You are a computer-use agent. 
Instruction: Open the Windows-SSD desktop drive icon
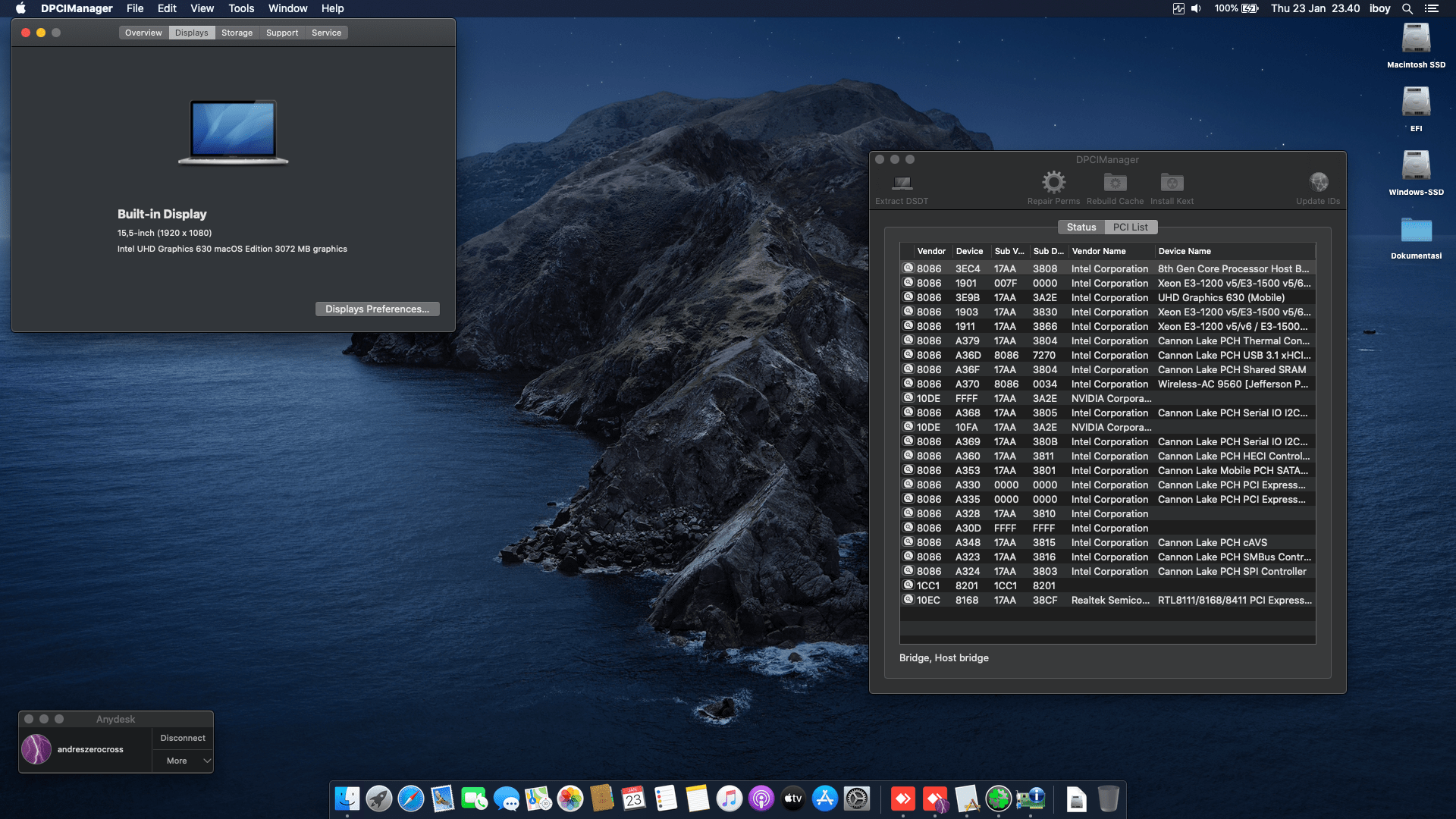(x=1416, y=166)
